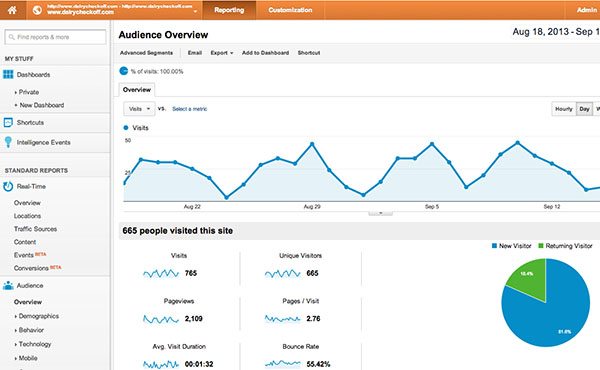The image size is (600, 370).
Task: Open the website account selector dropdown
Action: coord(195,11)
